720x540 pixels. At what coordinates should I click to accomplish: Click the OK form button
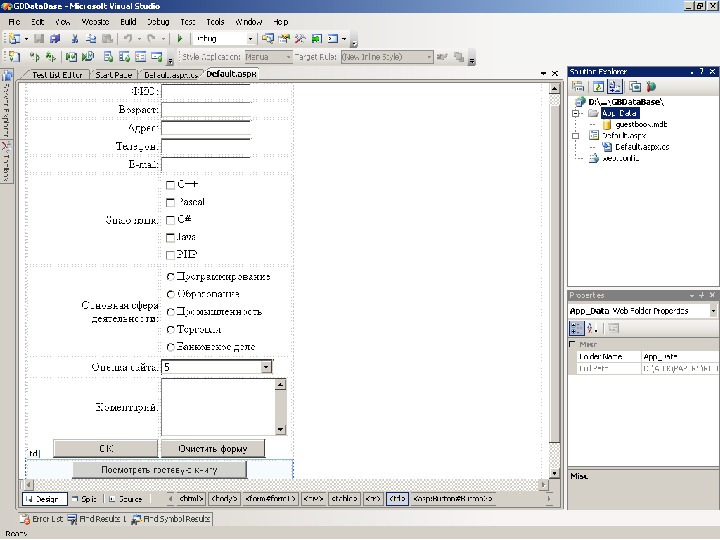[106, 449]
